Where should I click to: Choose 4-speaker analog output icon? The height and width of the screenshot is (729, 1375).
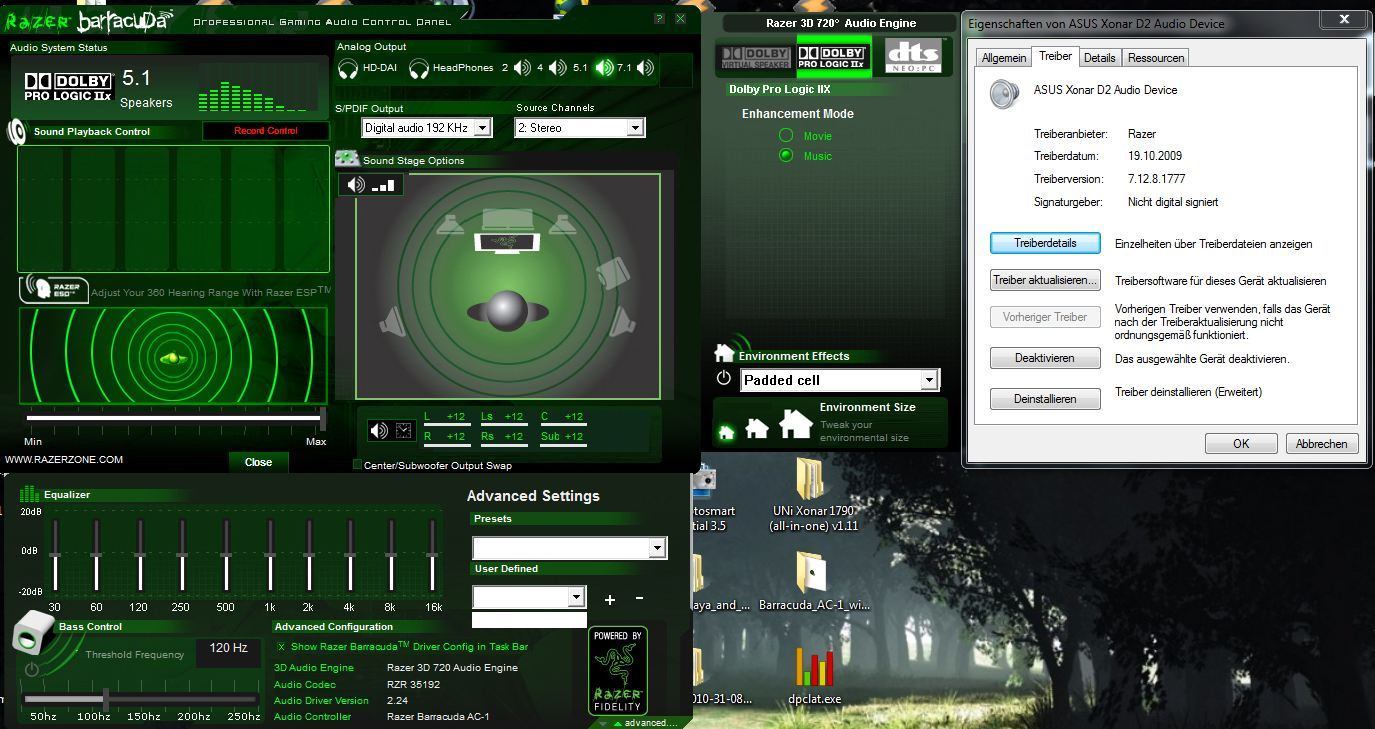point(558,68)
